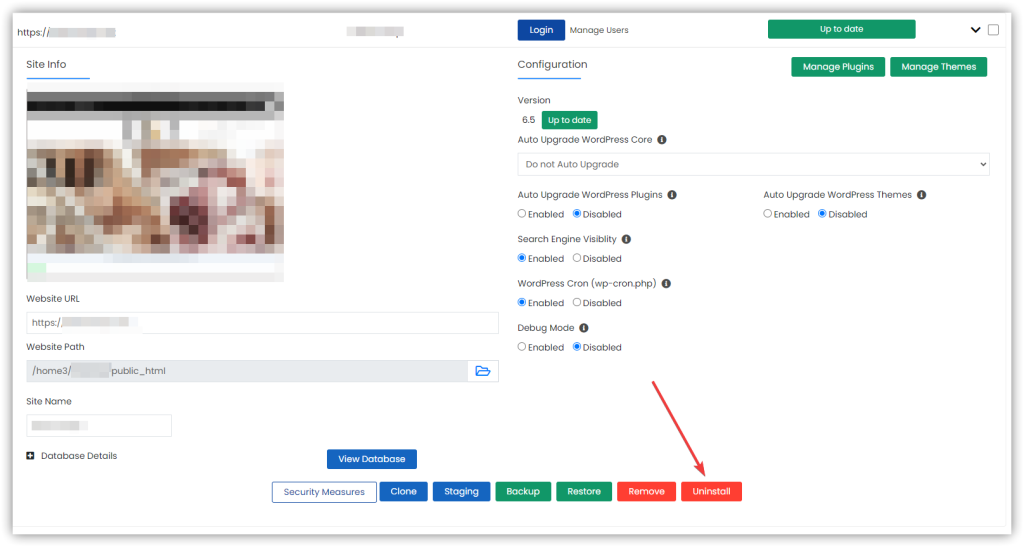Collapse site panel with chevron arrow
The image size is (1024, 547).
(x=976, y=29)
